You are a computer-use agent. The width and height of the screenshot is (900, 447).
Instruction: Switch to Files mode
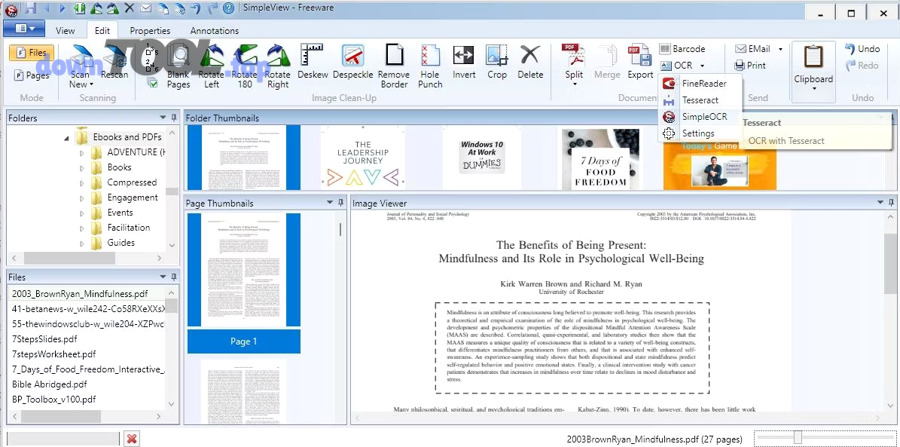(31, 53)
